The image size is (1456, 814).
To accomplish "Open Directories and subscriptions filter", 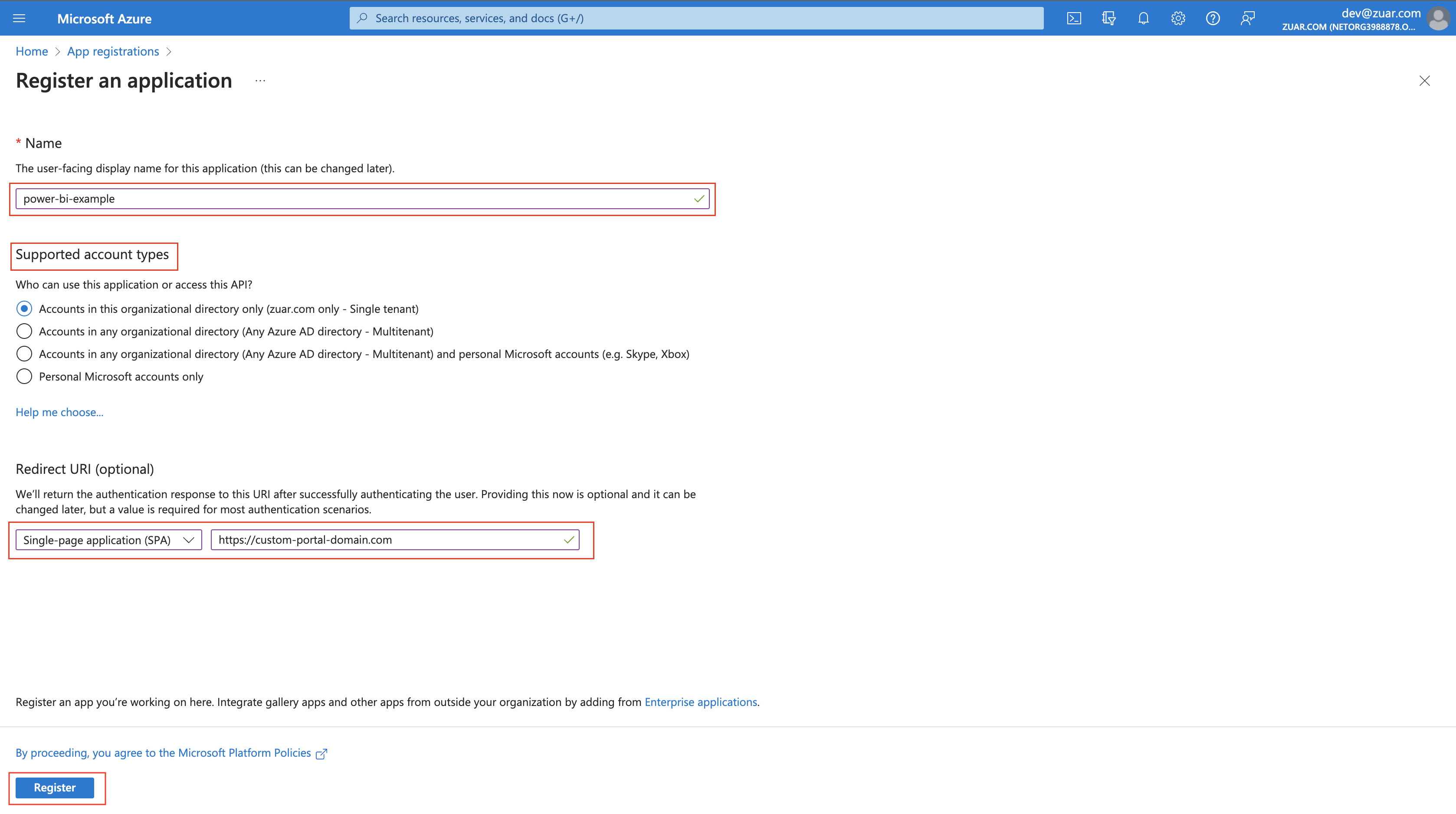I will 1108,19.
